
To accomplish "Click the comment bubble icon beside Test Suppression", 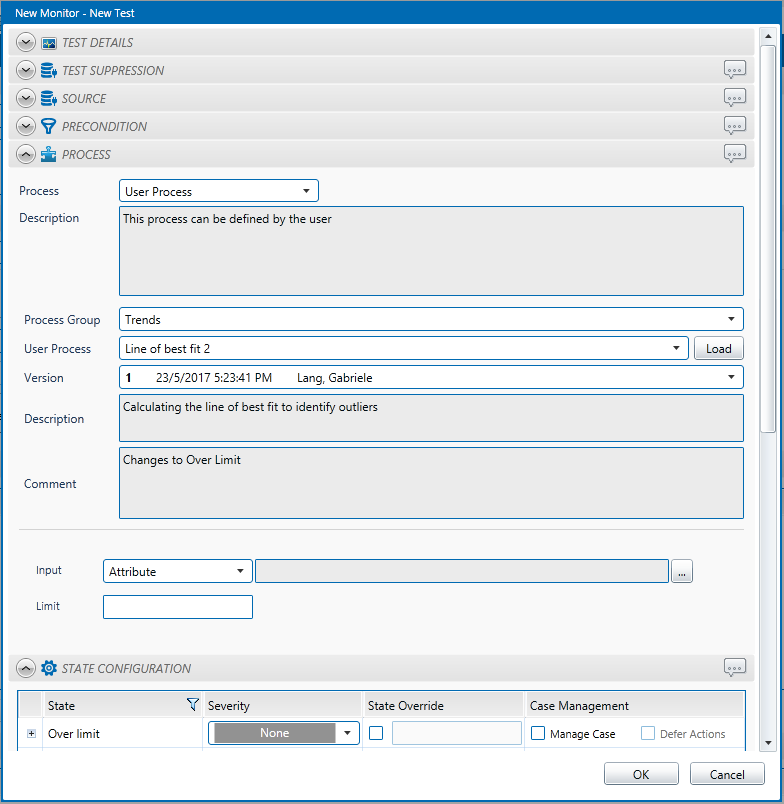I will [735, 70].
